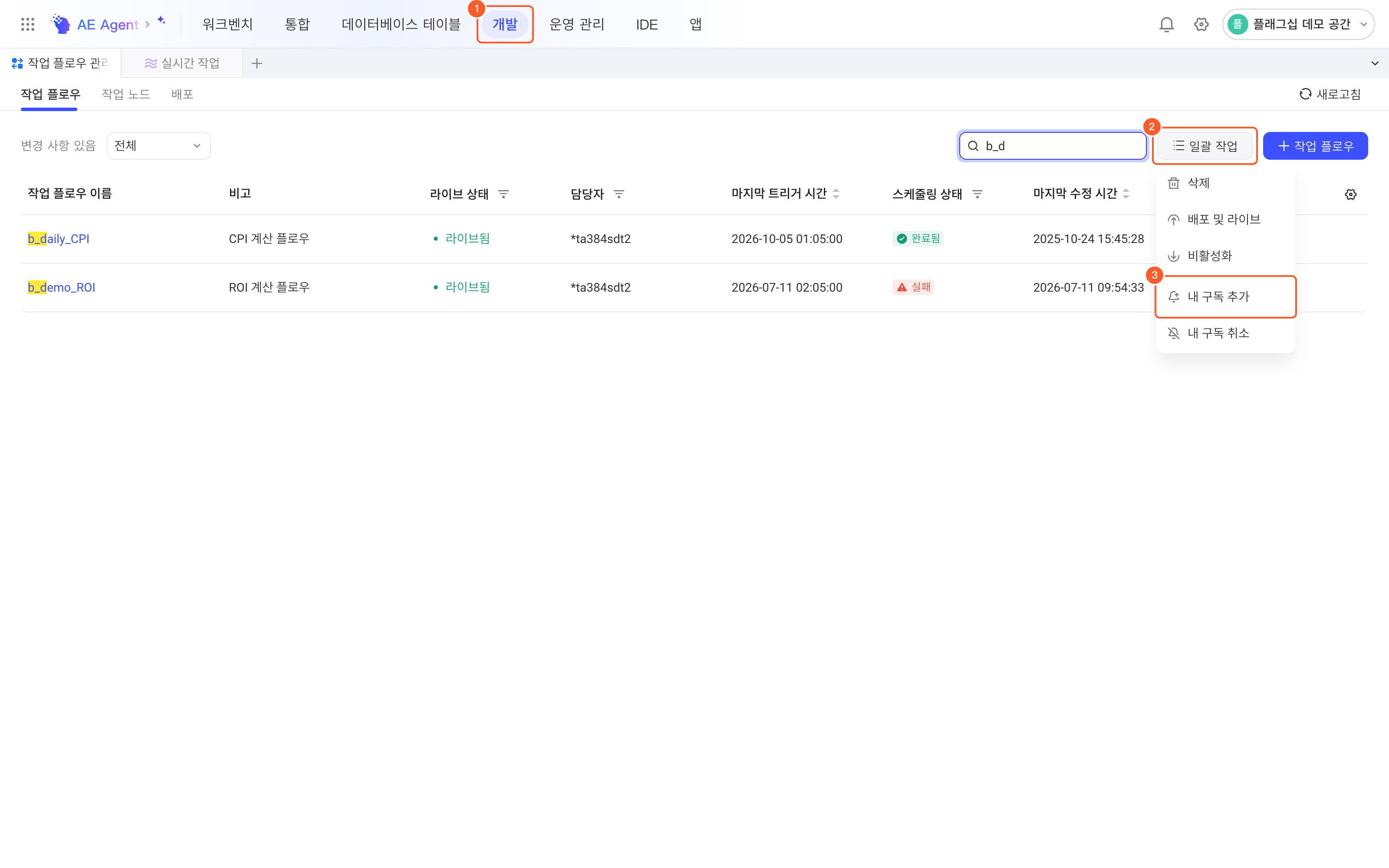Click the 새로고침 refresh icon
This screenshot has width=1389, height=868.
pos(1305,94)
